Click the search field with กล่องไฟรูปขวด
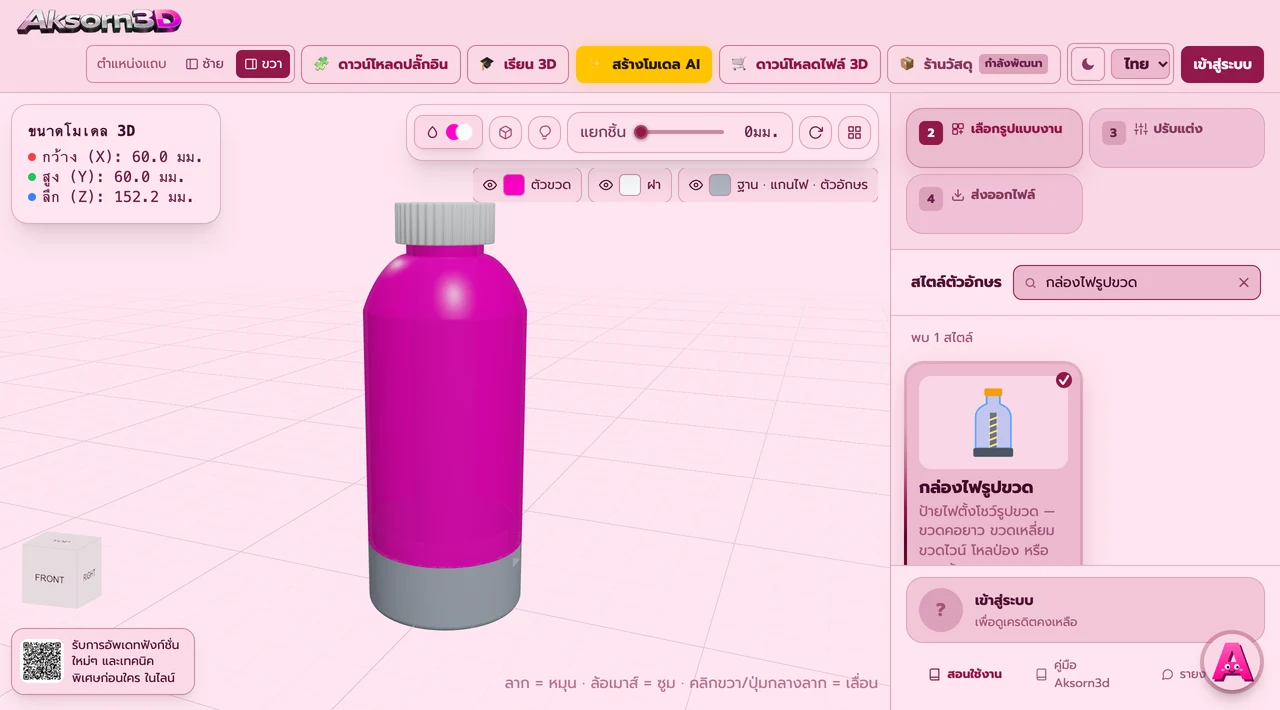1280x710 pixels. [1137, 283]
